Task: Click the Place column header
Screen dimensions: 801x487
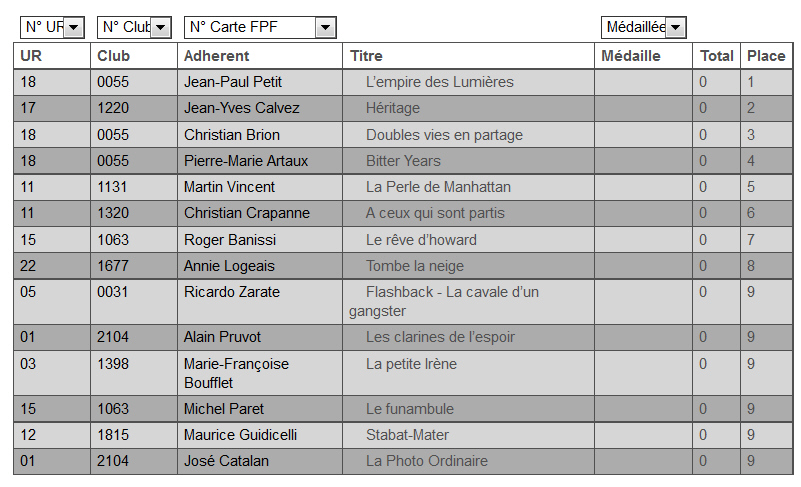Action: pyautogui.click(x=766, y=56)
